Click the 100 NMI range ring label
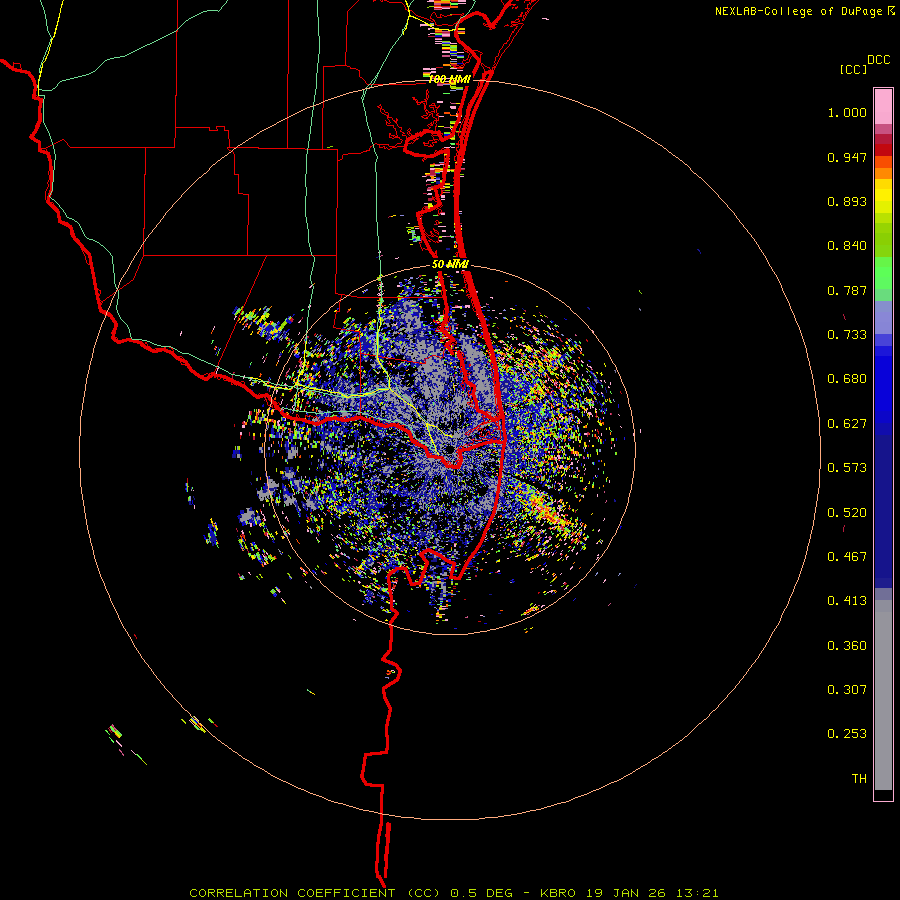This screenshot has width=900, height=900. [449, 79]
